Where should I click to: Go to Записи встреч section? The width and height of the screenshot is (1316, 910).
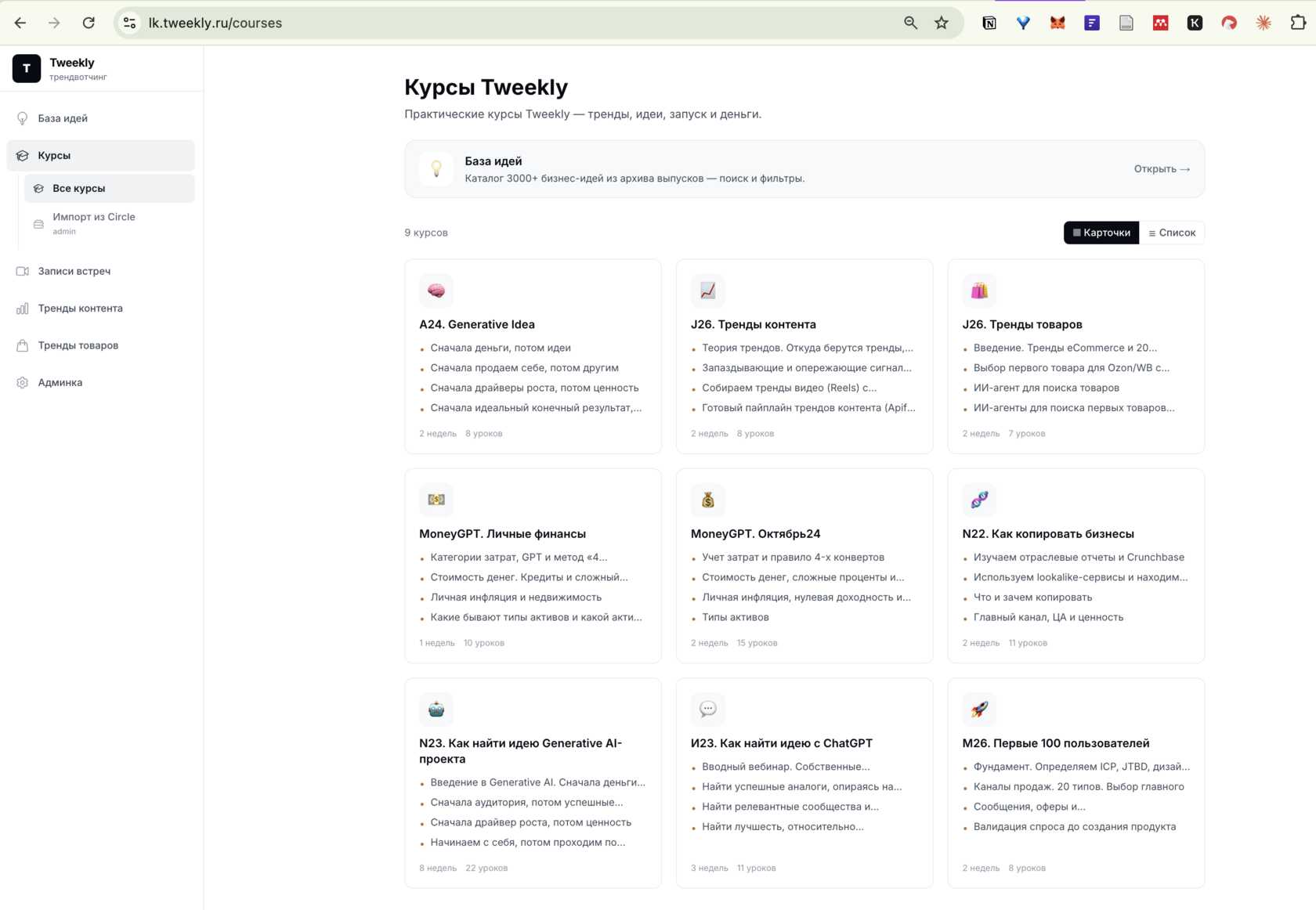(x=101, y=271)
